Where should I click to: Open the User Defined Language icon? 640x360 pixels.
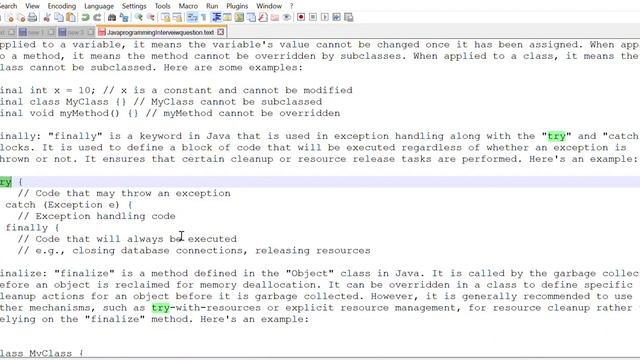[227, 18]
